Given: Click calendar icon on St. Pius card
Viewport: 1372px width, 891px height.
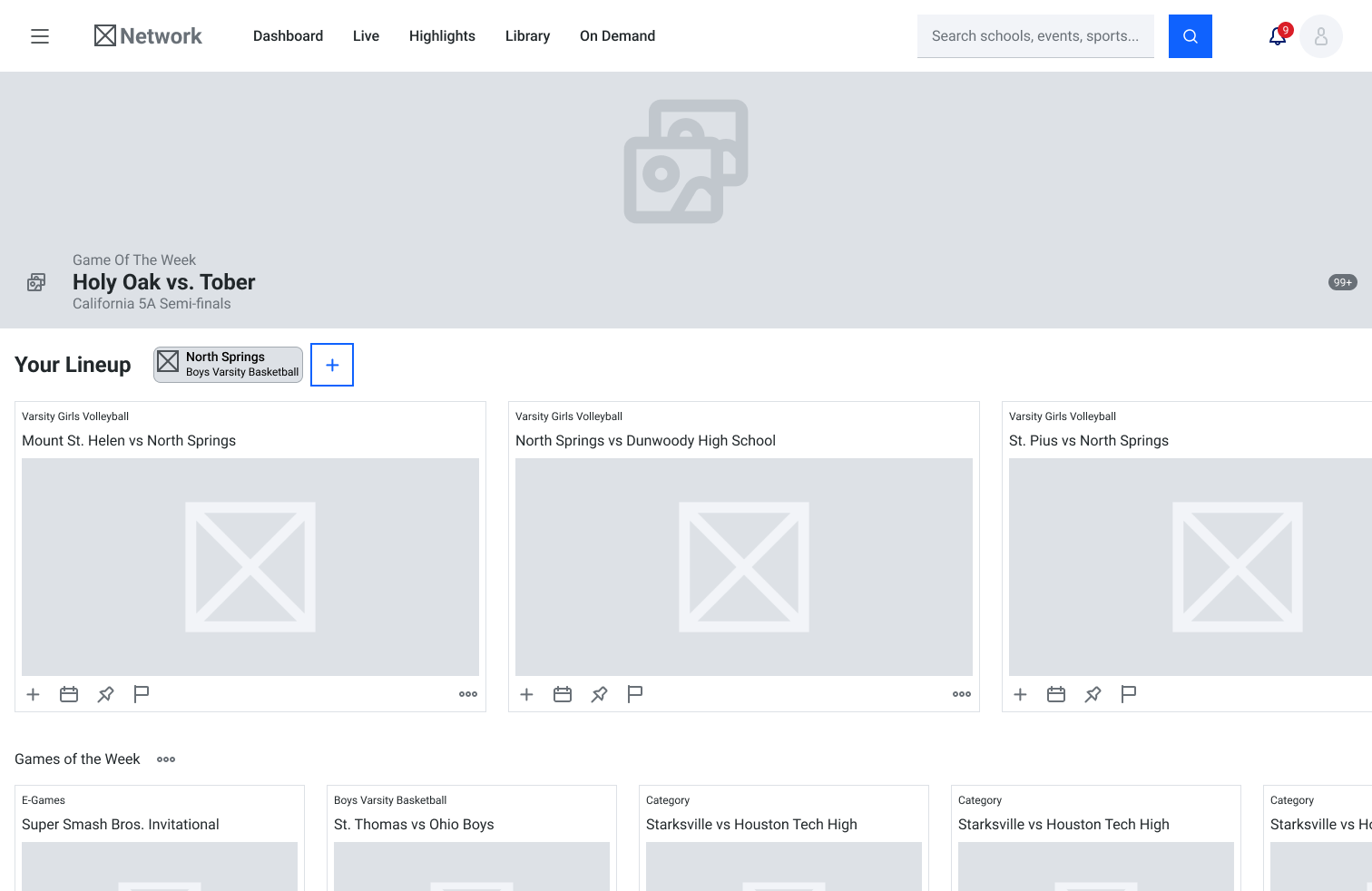Looking at the screenshot, I should (1056, 694).
